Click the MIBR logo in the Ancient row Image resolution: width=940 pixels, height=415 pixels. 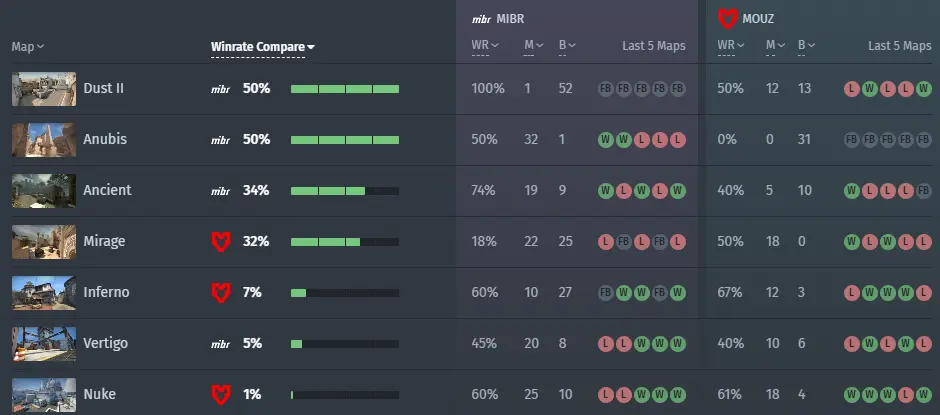pos(220,190)
